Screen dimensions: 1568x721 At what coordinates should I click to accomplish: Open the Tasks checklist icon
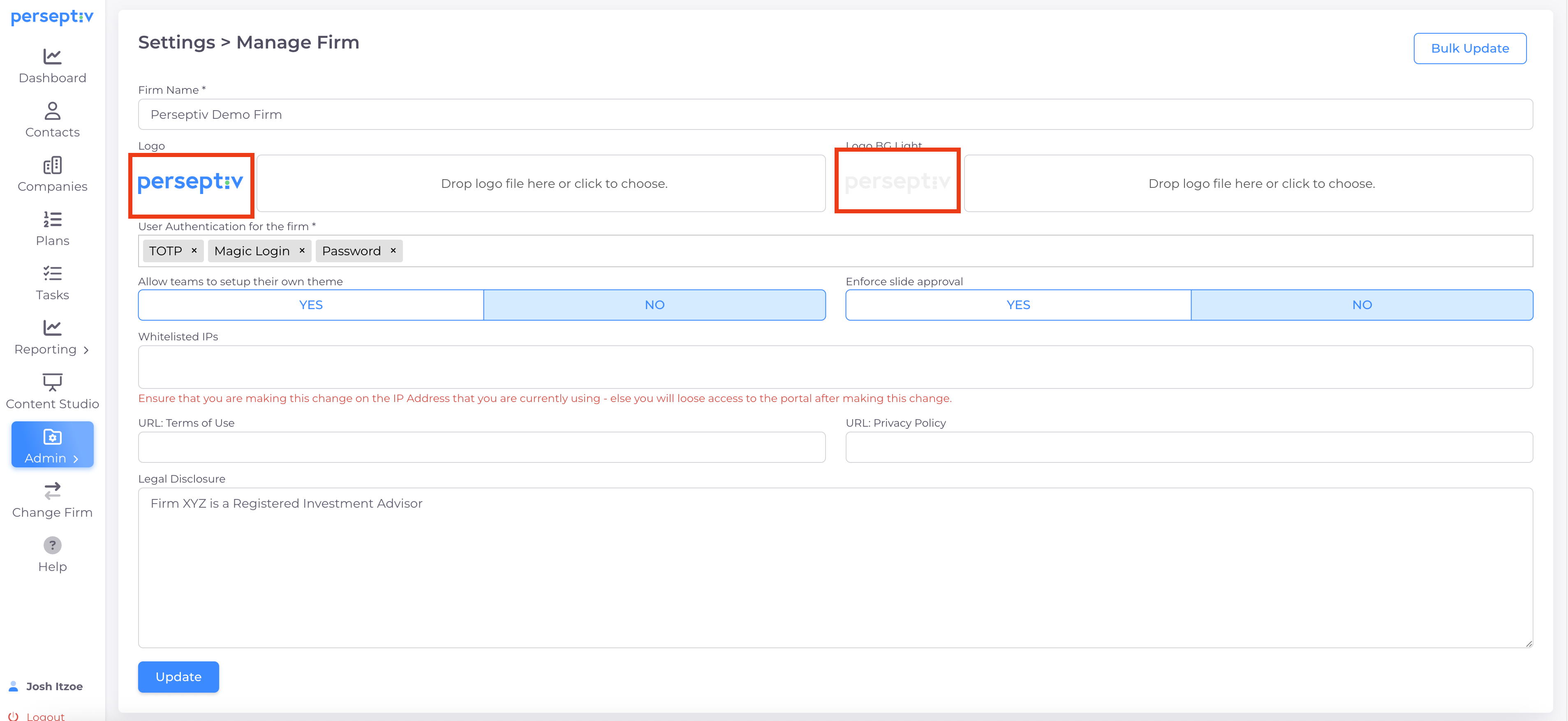pos(52,273)
